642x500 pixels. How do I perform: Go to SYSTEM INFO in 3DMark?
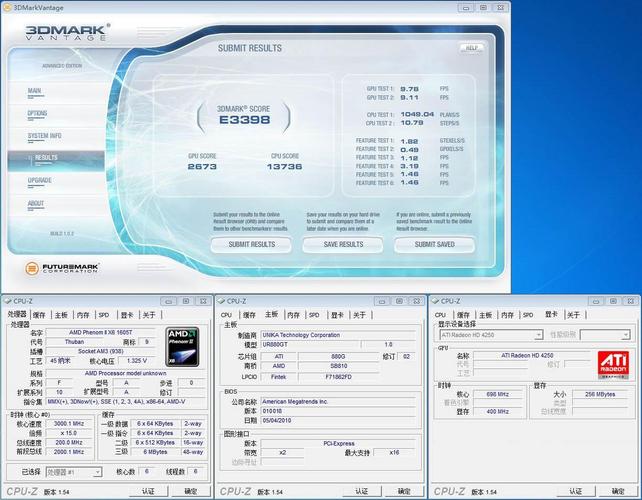44,136
